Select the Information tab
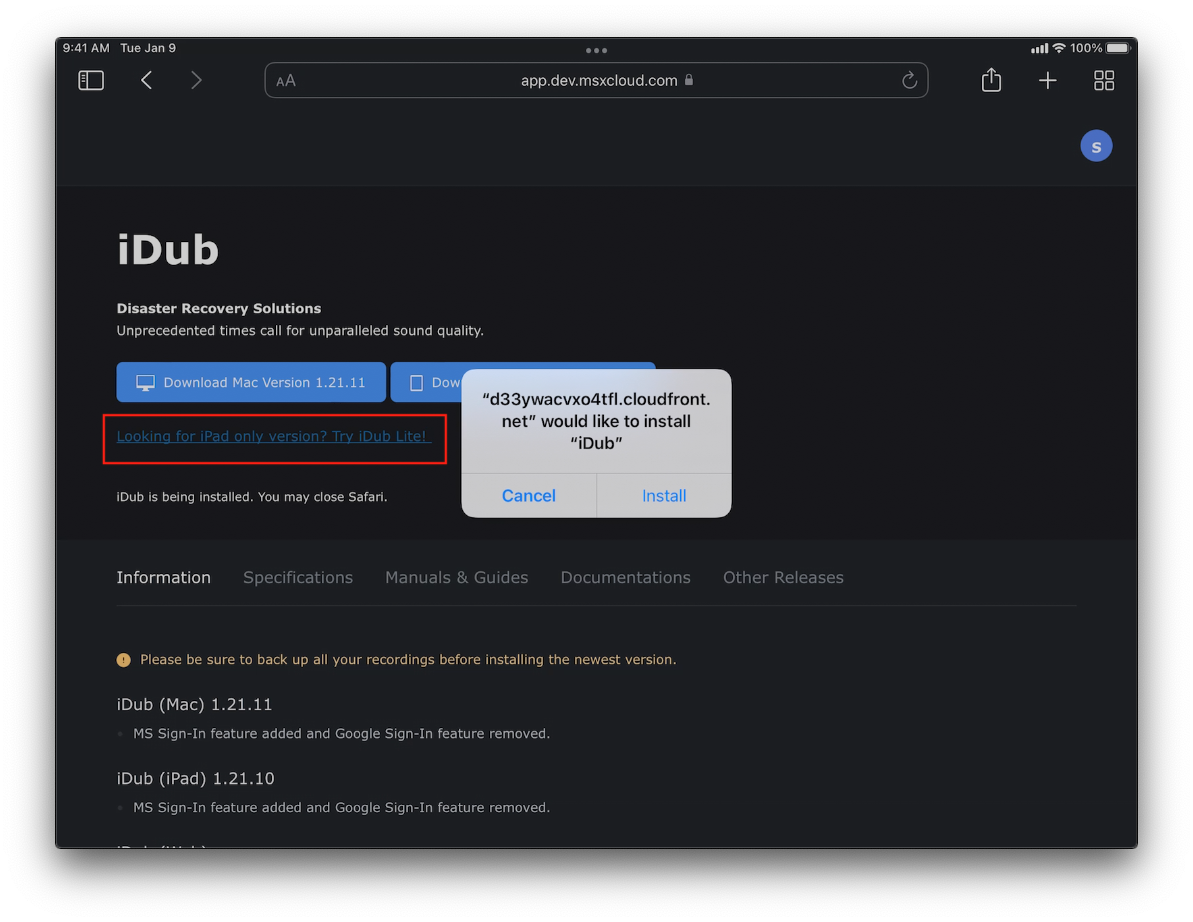The image size is (1193, 922). pyautogui.click(x=164, y=577)
